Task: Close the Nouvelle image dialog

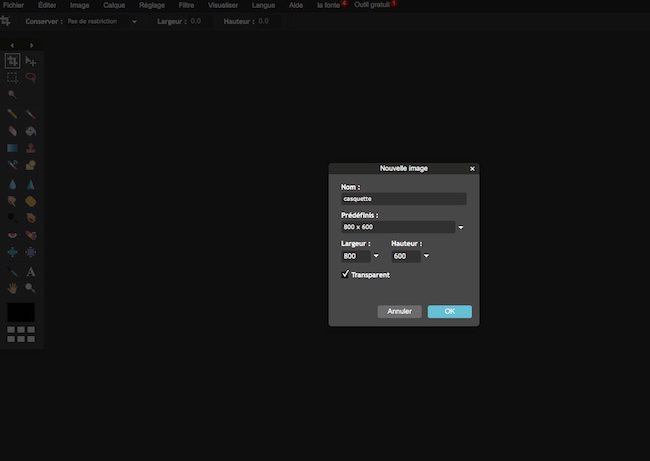Action: point(472,168)
